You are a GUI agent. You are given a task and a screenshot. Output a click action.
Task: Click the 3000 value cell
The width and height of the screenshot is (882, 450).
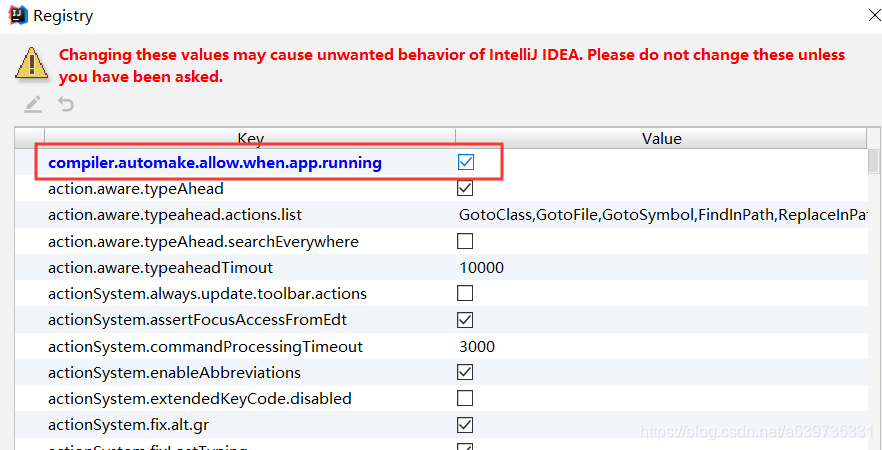pyautogui.click(x=663, y=346)
